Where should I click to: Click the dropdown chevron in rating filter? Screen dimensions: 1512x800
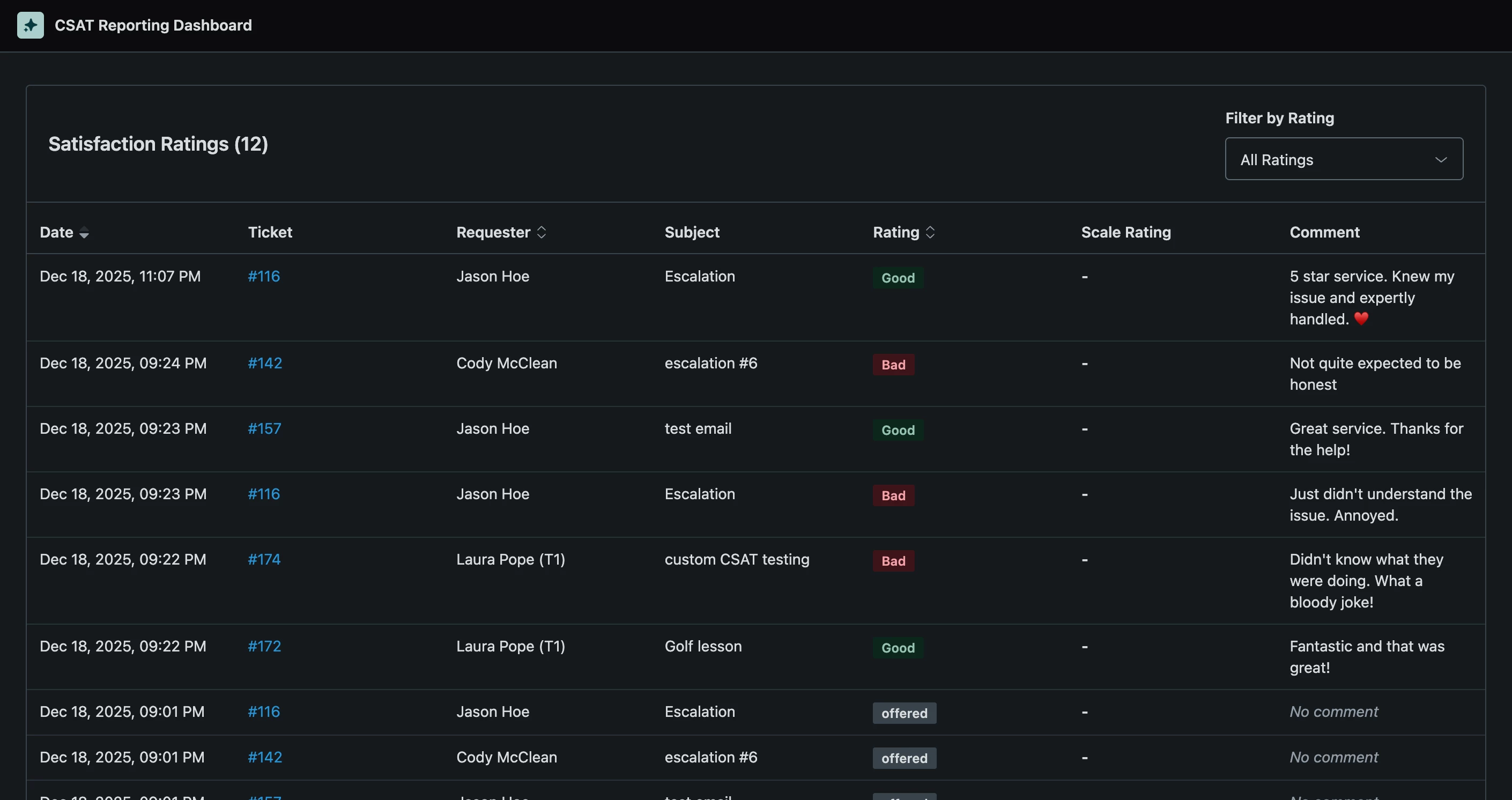[1440, 160]
